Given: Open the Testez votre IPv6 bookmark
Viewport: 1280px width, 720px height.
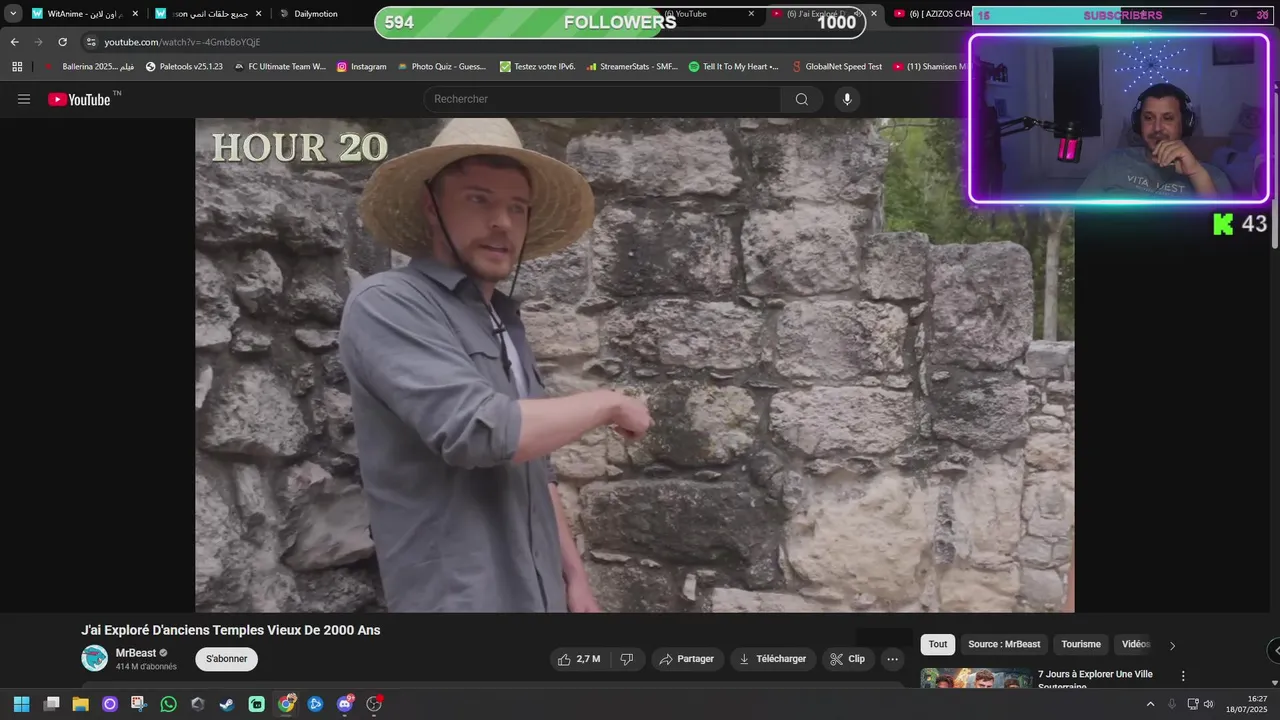Looking at the screenshot, I should 537,67.
